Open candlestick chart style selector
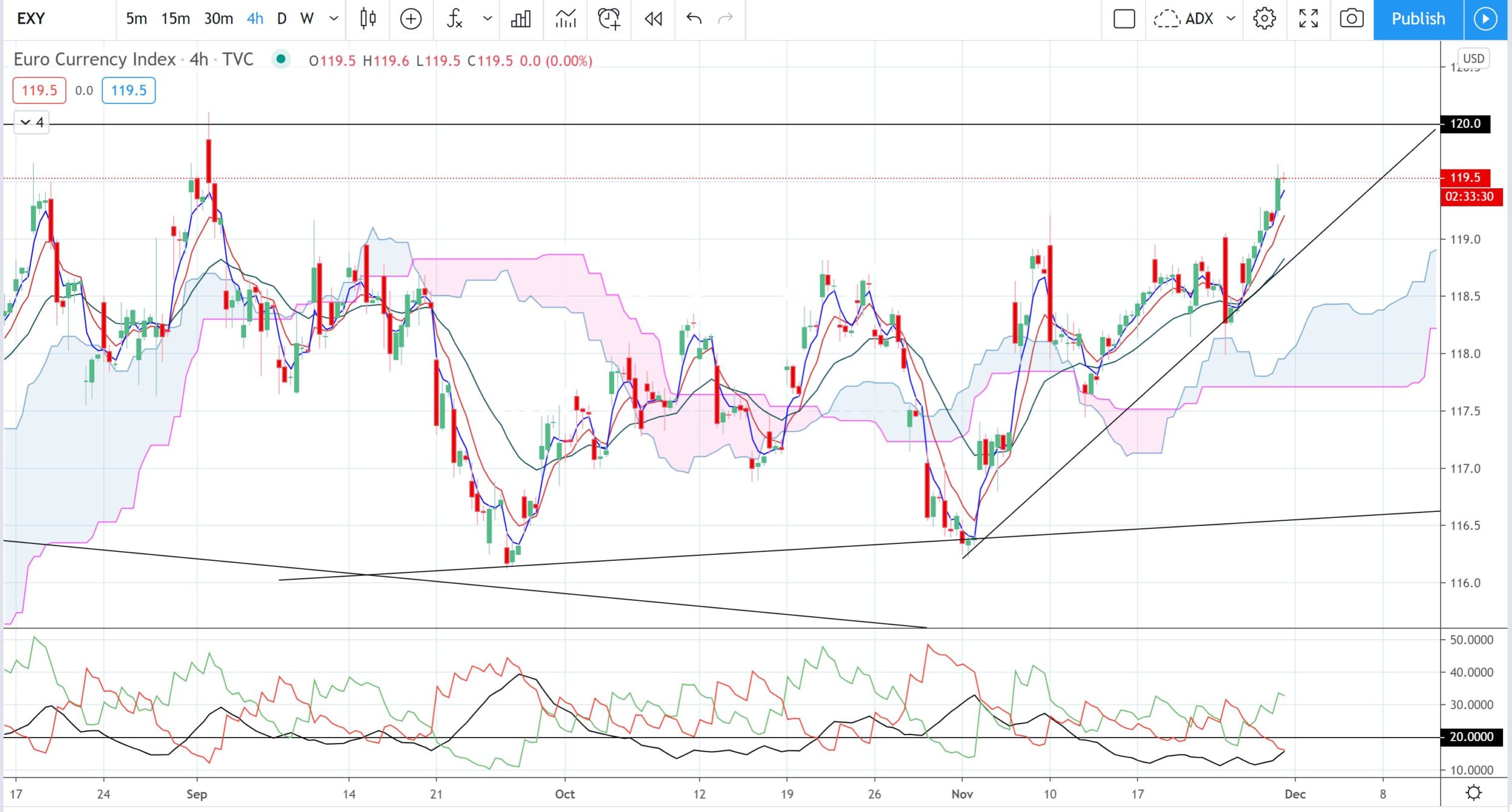 pos(368,19)
